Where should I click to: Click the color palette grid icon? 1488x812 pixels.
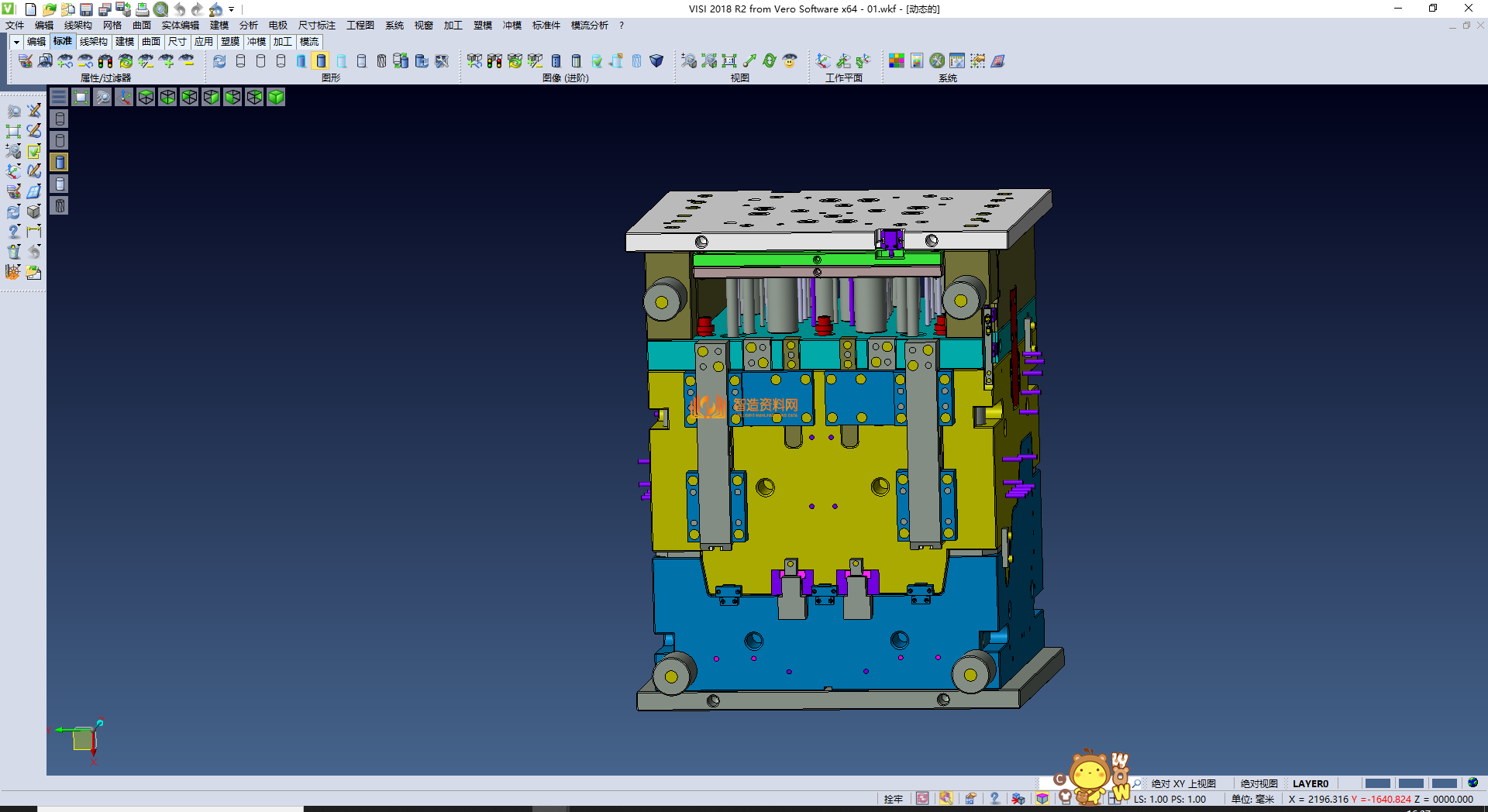[x=897, y=61]
